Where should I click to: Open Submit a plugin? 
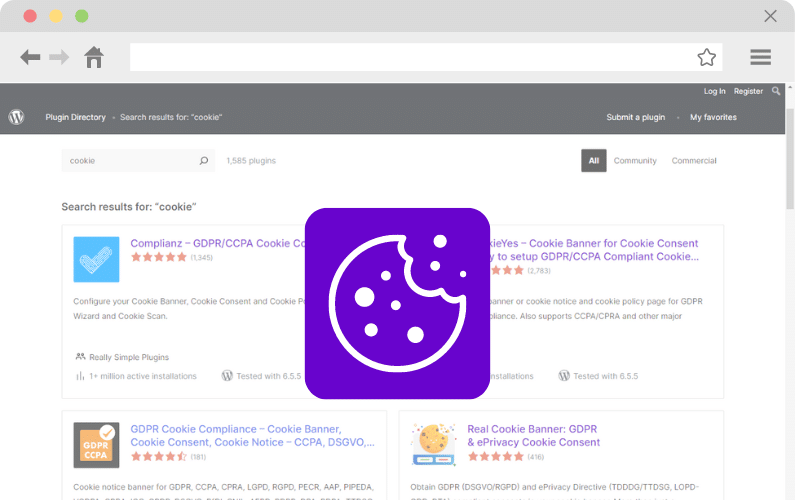636,117
